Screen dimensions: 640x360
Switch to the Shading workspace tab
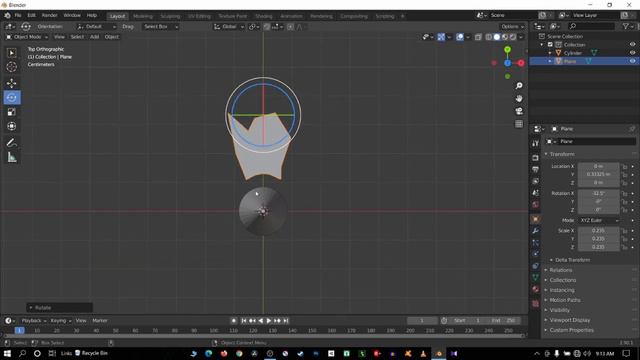coord(264,16)
